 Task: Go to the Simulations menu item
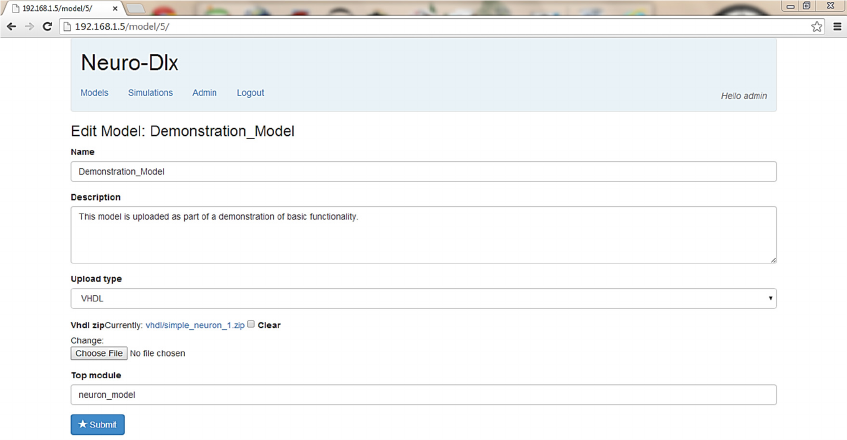(x=150, y=93)
